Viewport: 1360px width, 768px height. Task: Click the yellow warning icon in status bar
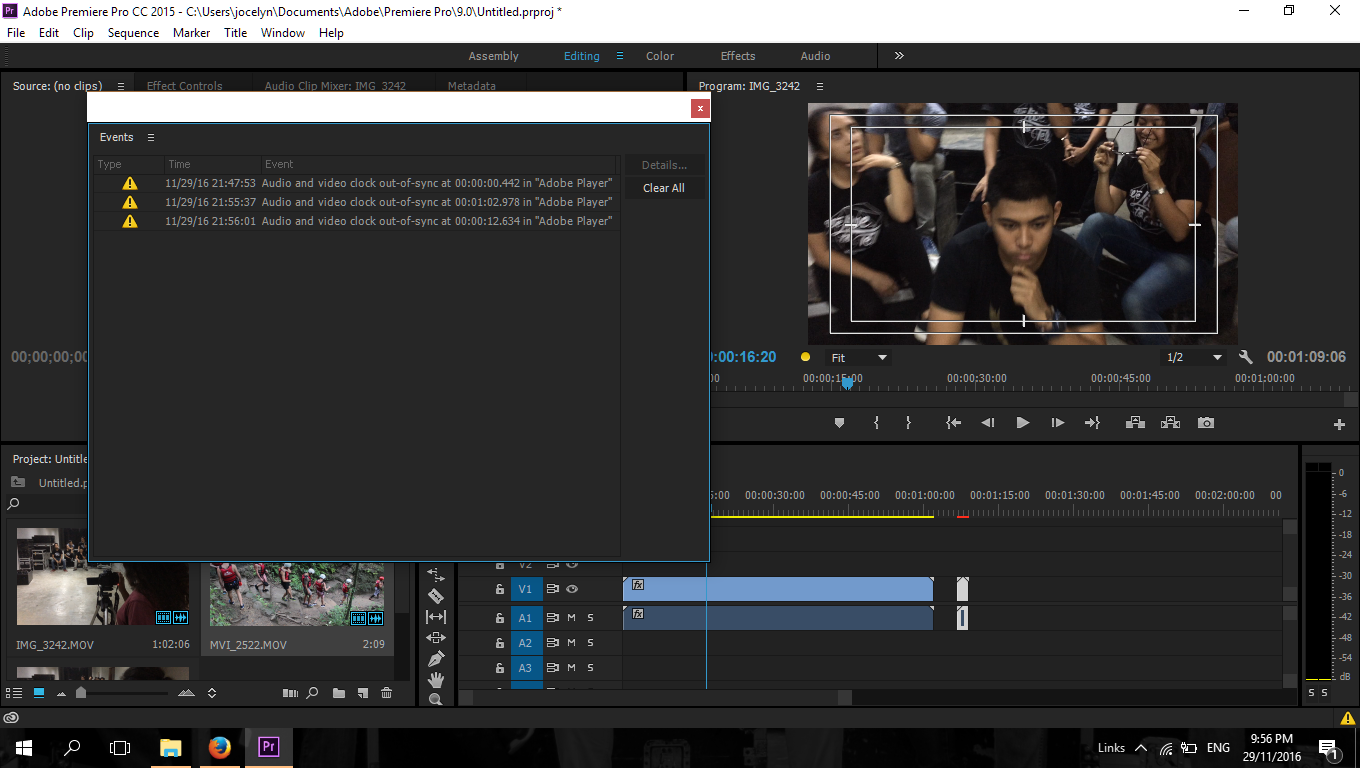pos(1348,717)
